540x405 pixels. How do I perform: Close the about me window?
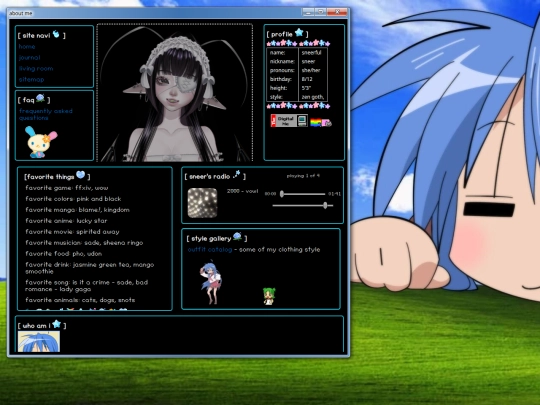click(337, 12)
